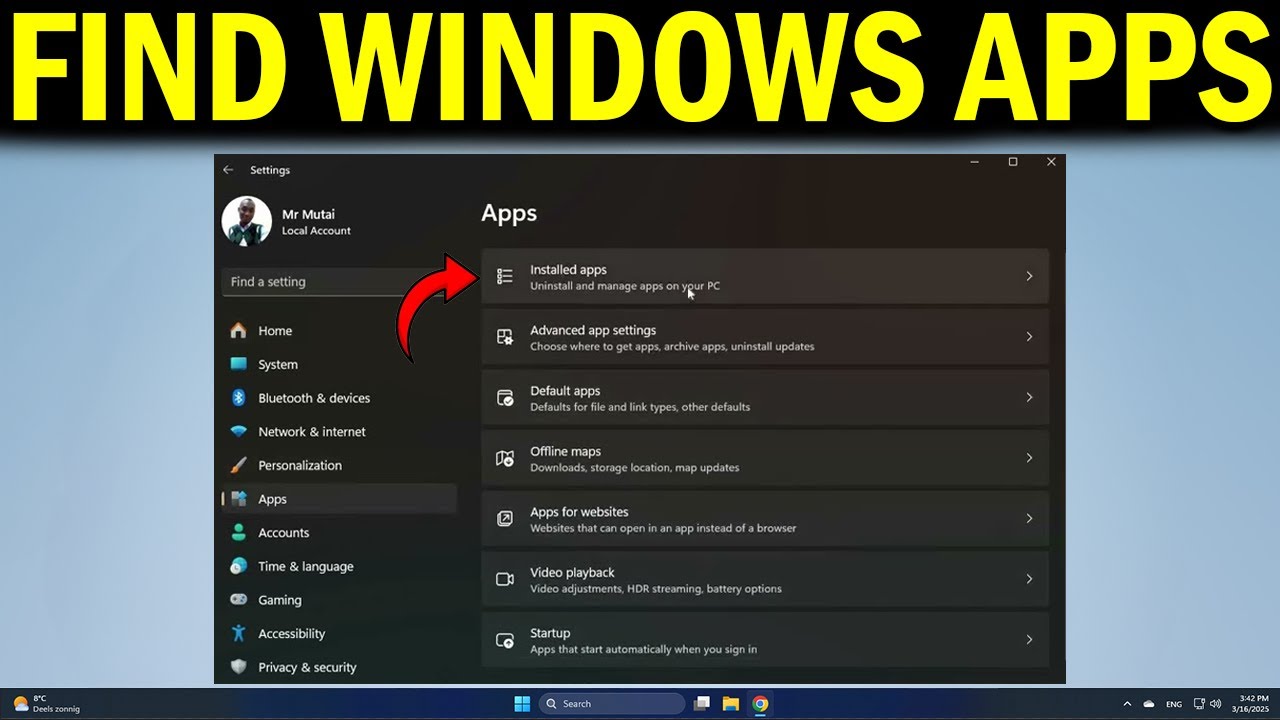Click Apps that start automatically text
The image size is (1280, 720).
tap(643, 649)
